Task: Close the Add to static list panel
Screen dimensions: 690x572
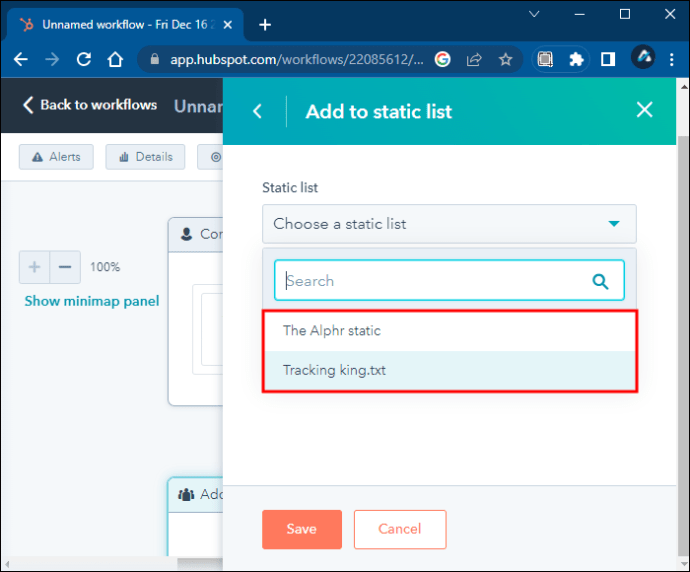Action: (x=644, y=110)
